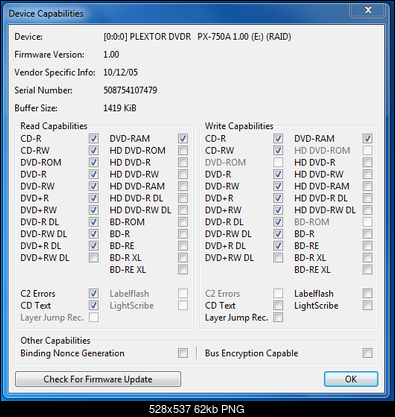395x417 pixels.
Task: Toggle DVD-R DL checkbox under Read Capabilities
Action: [94, 222]
